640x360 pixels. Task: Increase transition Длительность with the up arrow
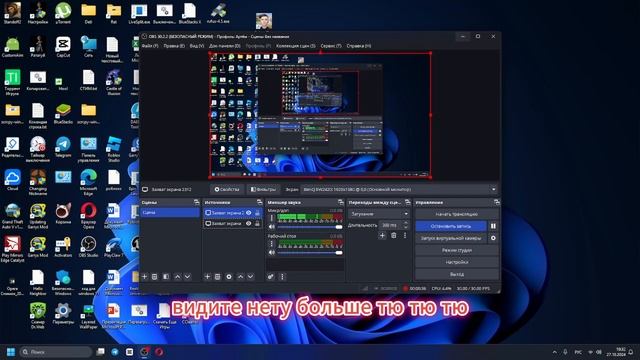click(405, 223)
